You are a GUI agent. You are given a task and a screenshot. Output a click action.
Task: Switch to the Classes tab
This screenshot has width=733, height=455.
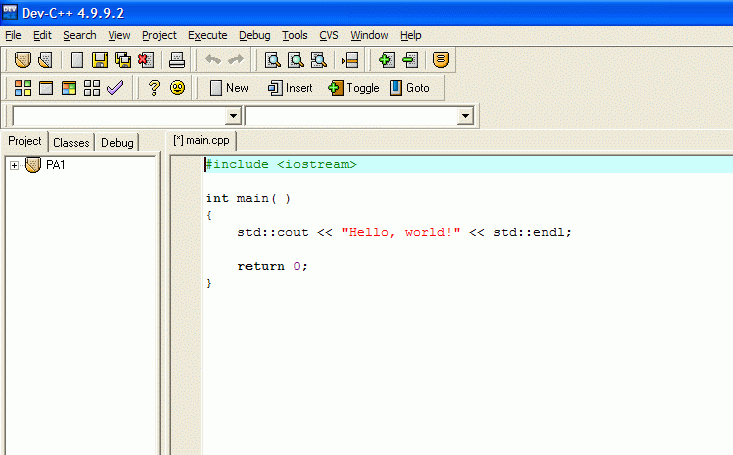coord(71,143)
